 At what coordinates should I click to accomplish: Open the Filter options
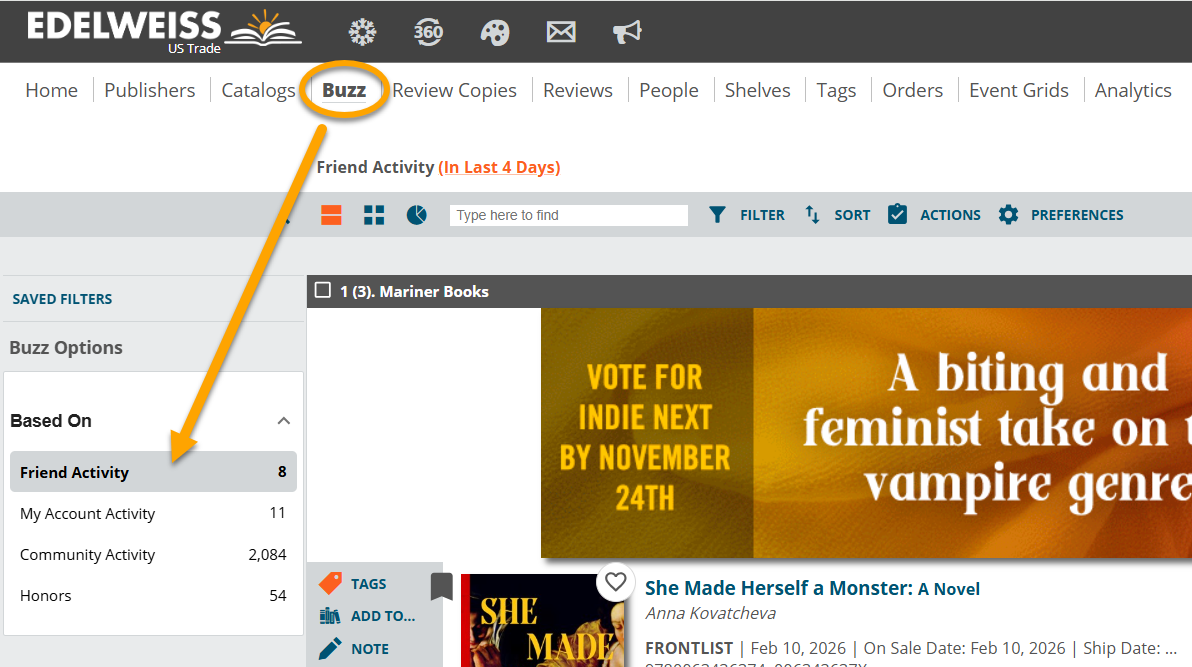pos(746,215)
